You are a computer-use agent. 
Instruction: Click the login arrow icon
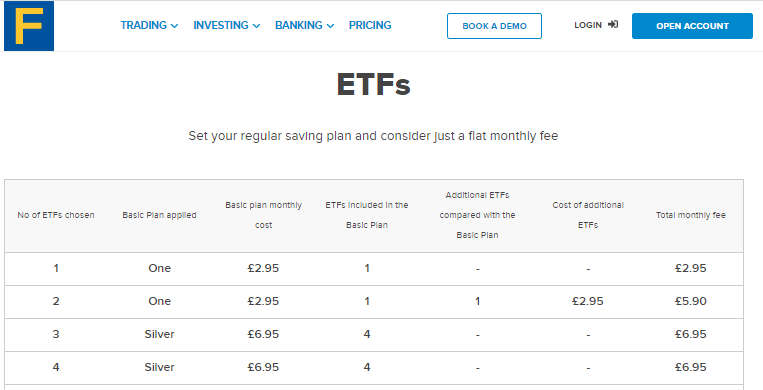613,24
